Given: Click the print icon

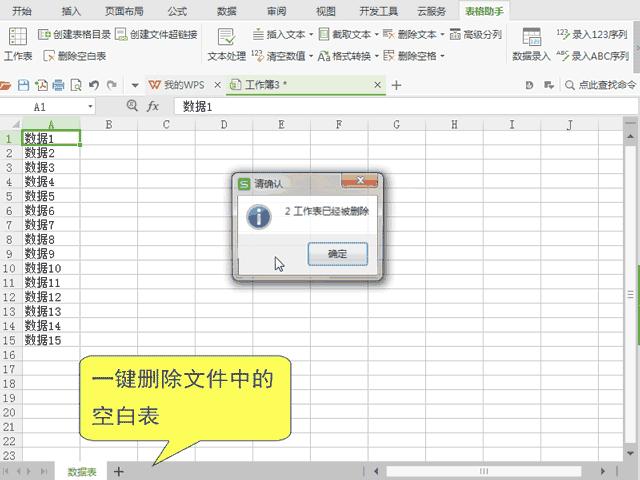Looking at the screenshot, I should point(58,85).
